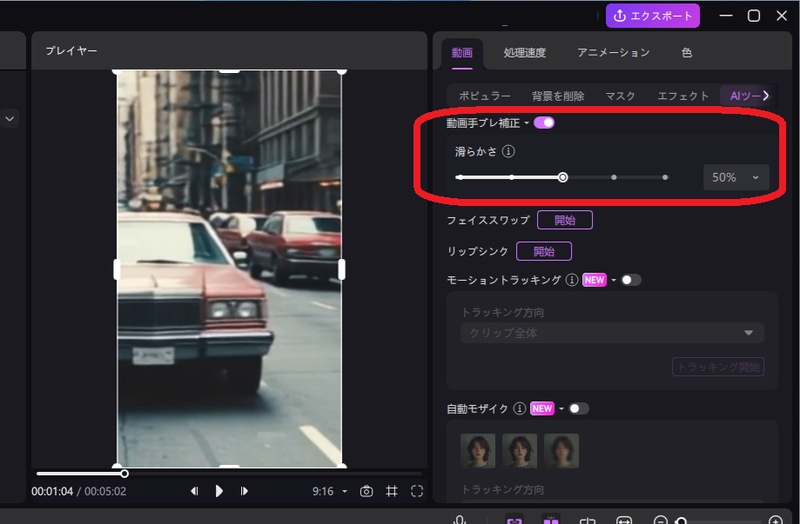This screenshot has width=800, height=524.
Task: Toggle モーショントラッキング switch
Action: pos(631,280)
